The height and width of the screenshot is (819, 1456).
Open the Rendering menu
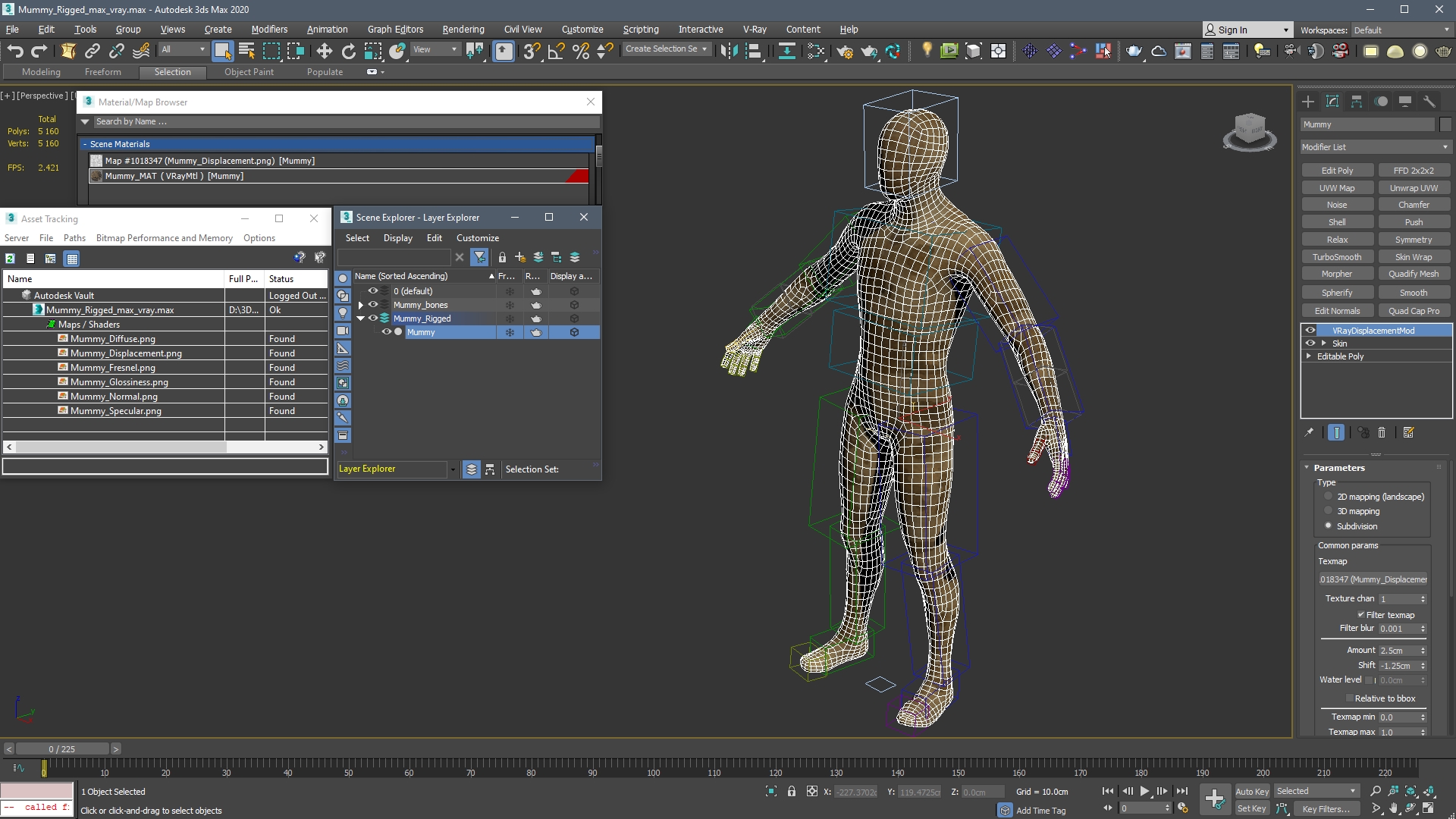coord(463,30)
